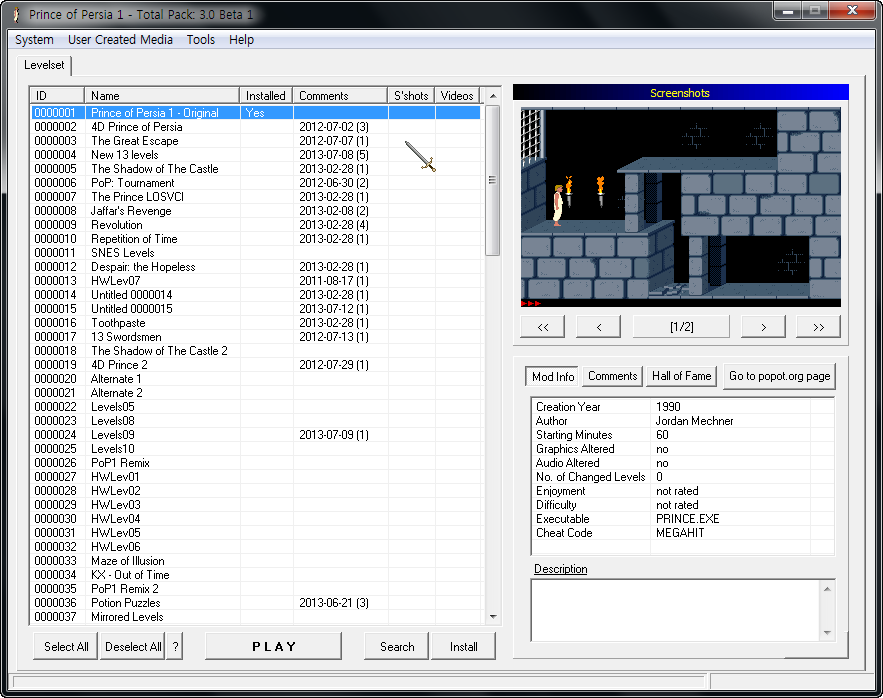Select the Revolution levelset row
883x698 pixels.
[256, 225]
